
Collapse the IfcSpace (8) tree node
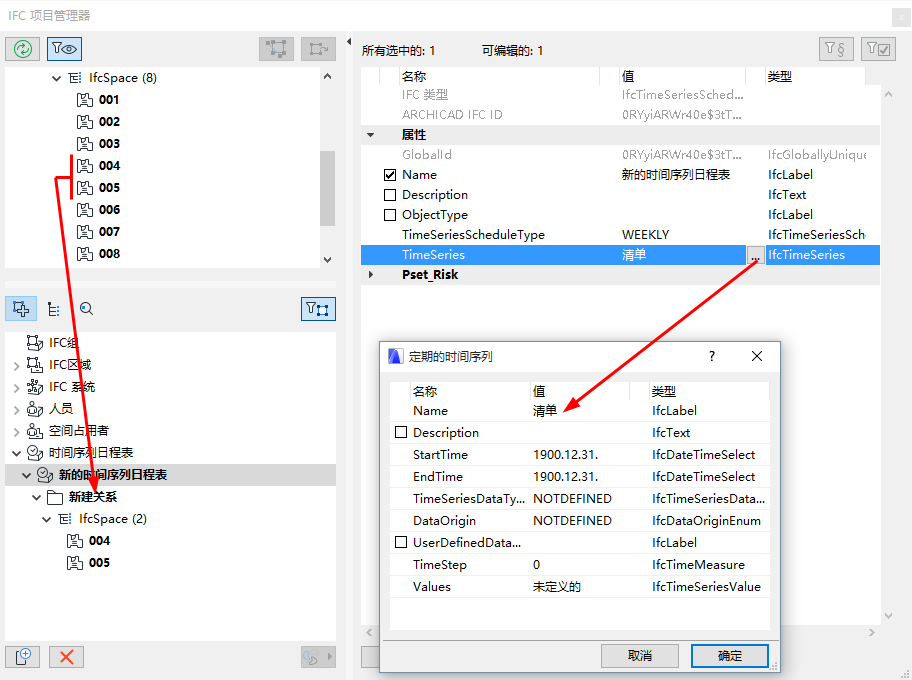pyautogui.click(x=56, y=78)
